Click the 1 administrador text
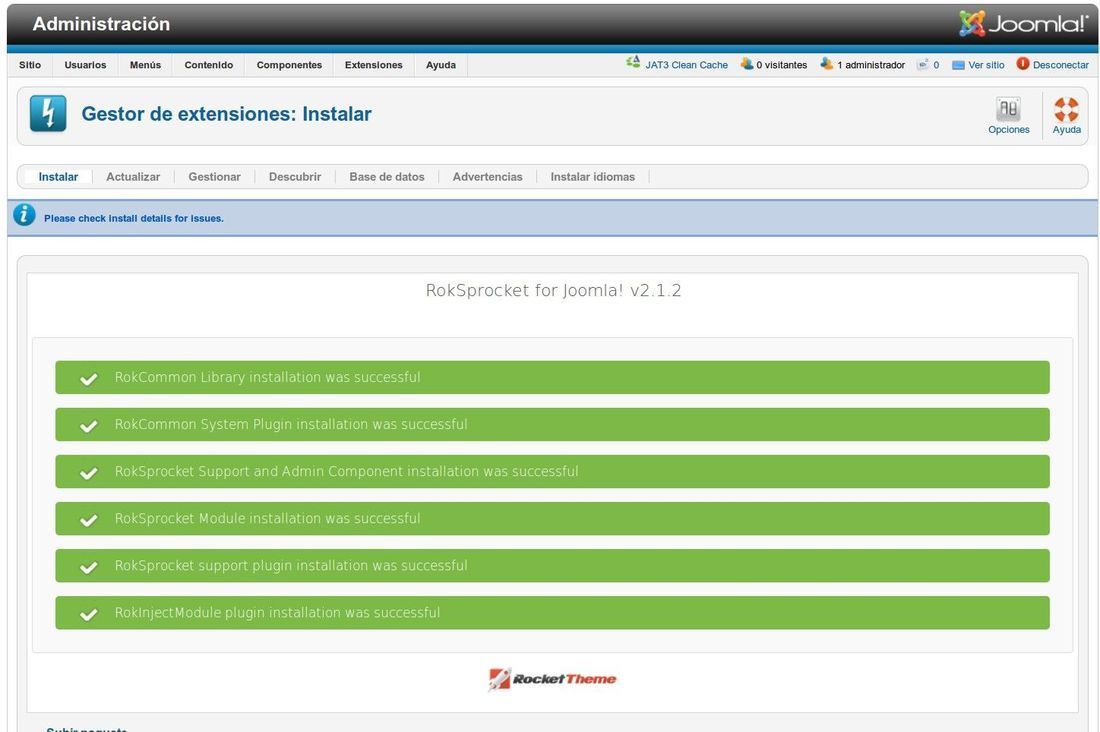 coord(871,65)
